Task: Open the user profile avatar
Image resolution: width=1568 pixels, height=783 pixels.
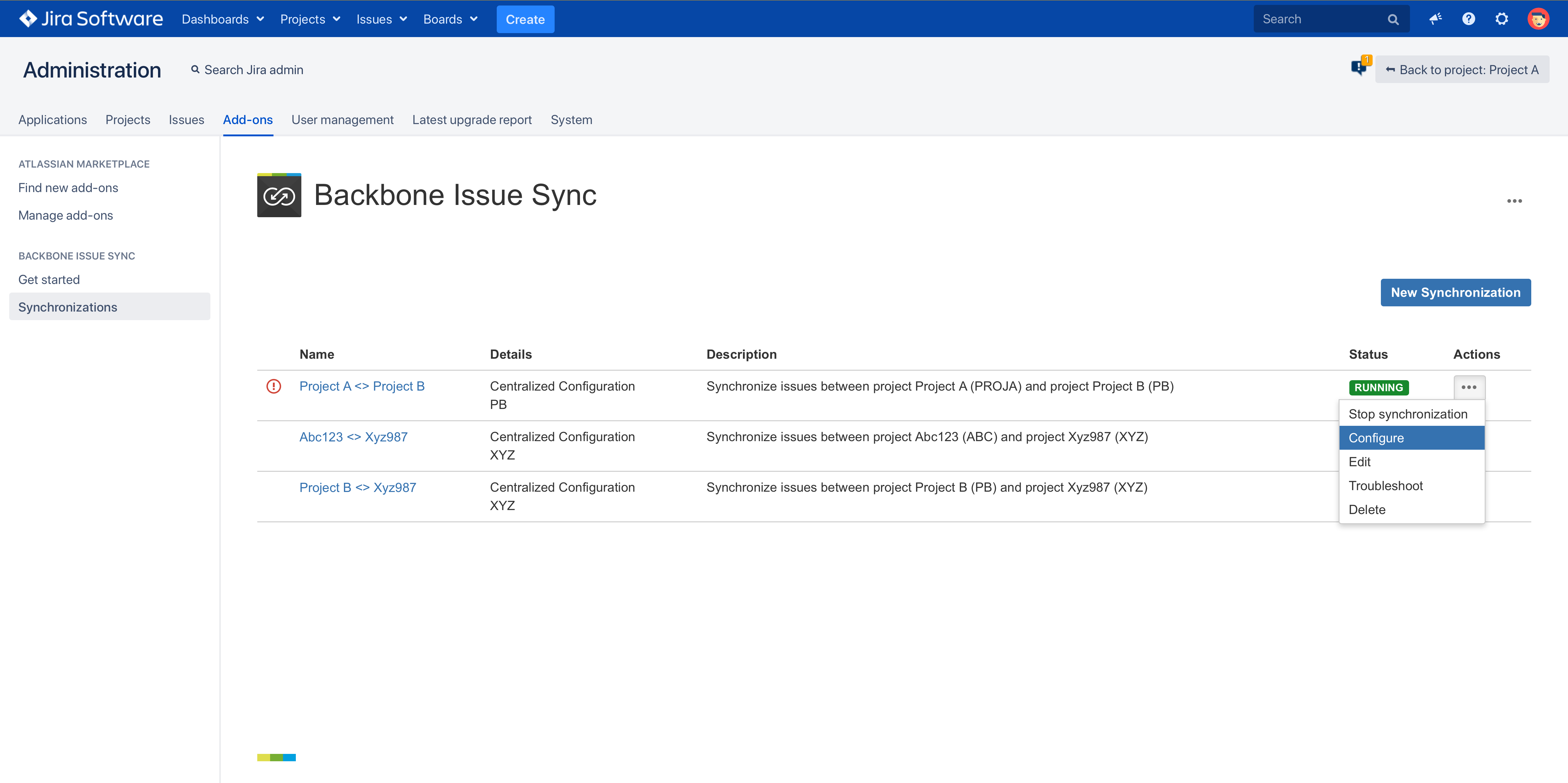Action: pyautogui.click(x=1538, y=19)
